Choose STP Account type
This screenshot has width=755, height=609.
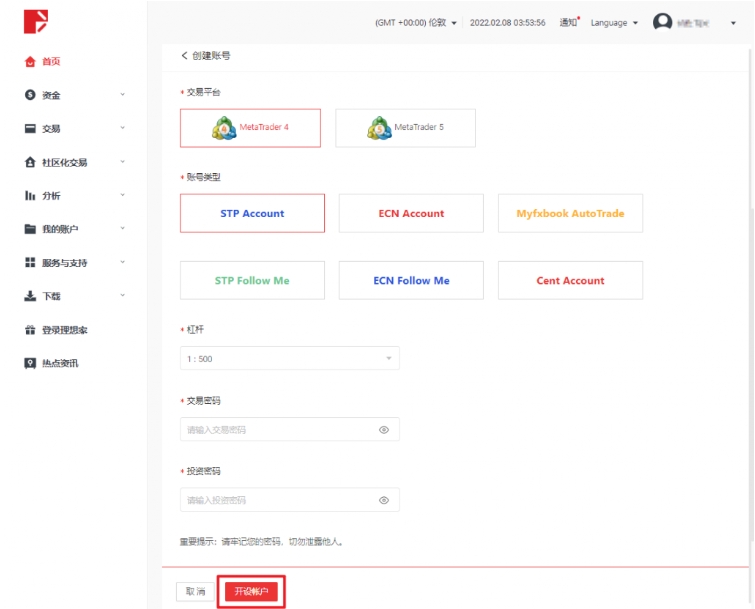(252, 213)
